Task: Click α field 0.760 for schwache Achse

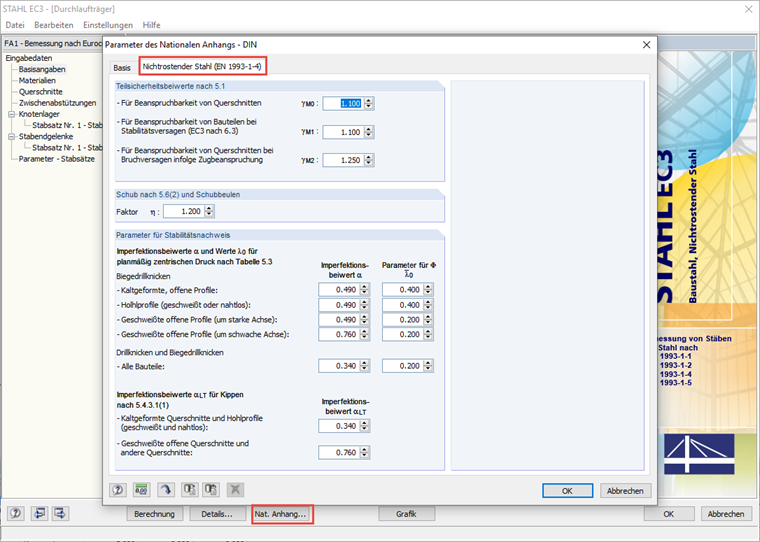Action: click(x=339, y=335)
